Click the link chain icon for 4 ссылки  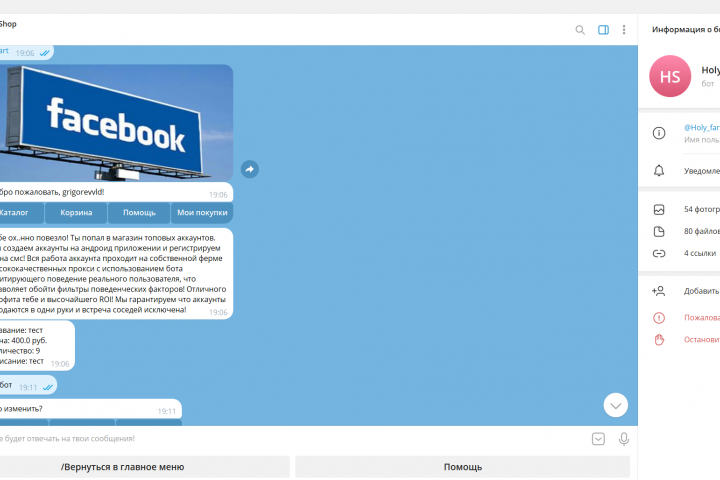coord(659,254)
